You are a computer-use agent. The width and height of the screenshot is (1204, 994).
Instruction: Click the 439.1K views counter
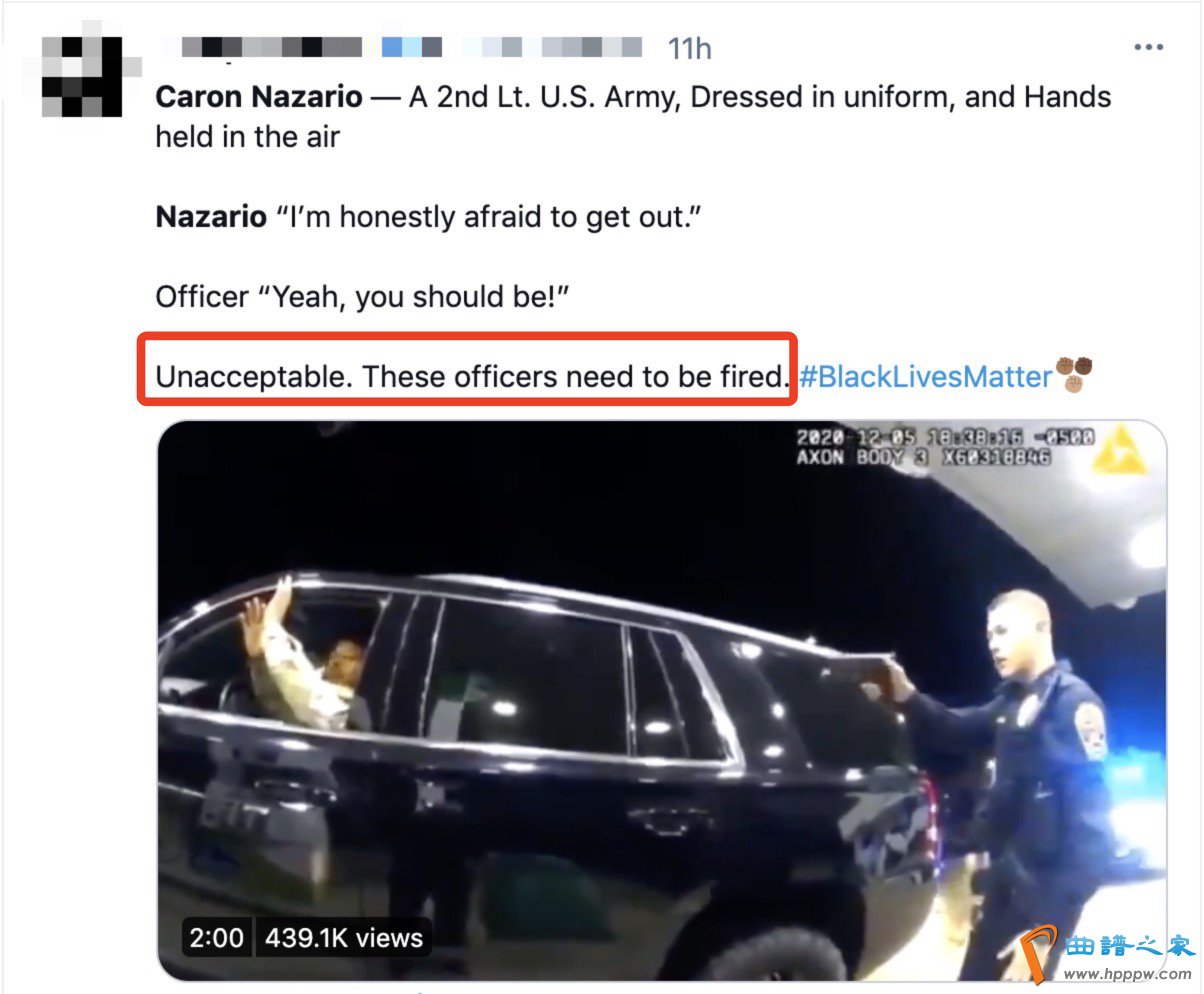coord(344,937)
